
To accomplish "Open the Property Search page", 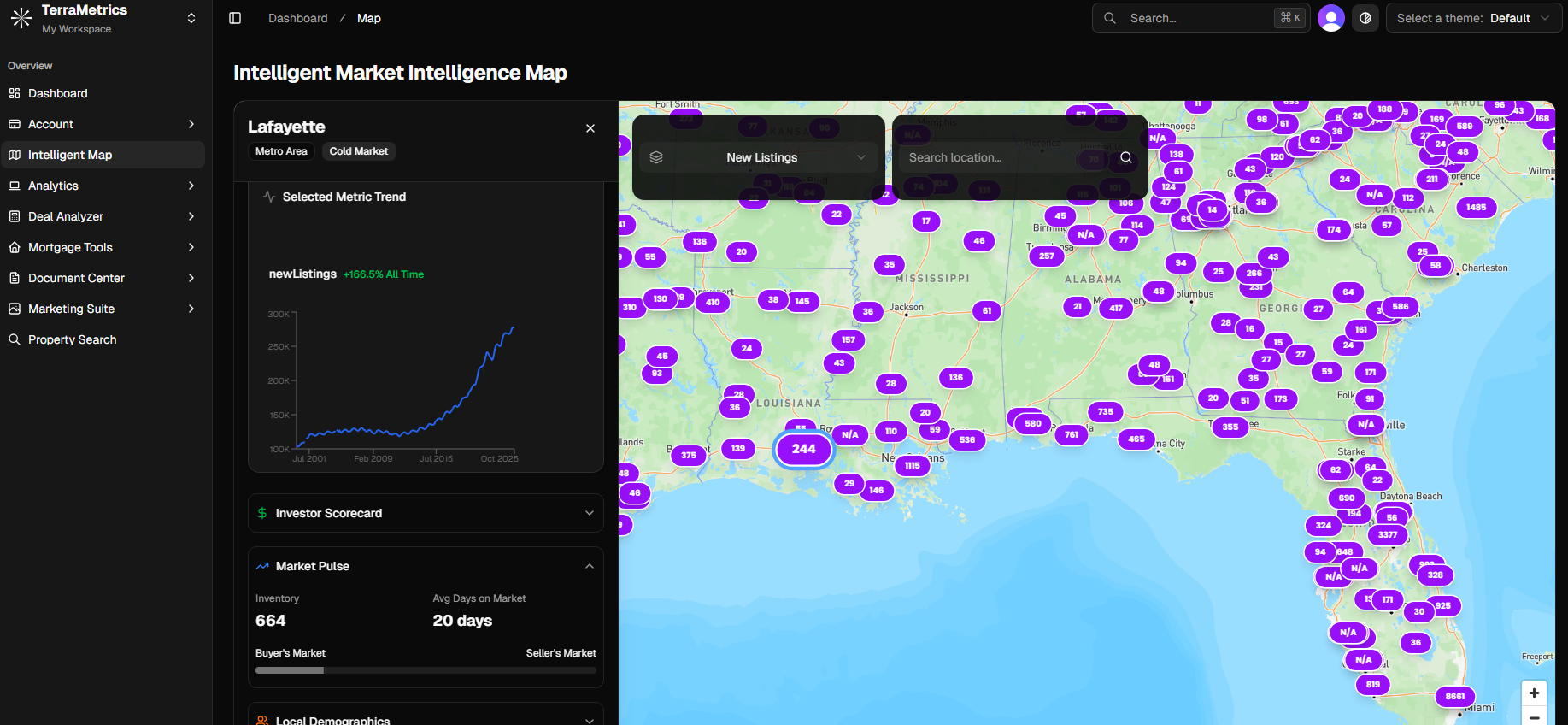I will (72, 339).
